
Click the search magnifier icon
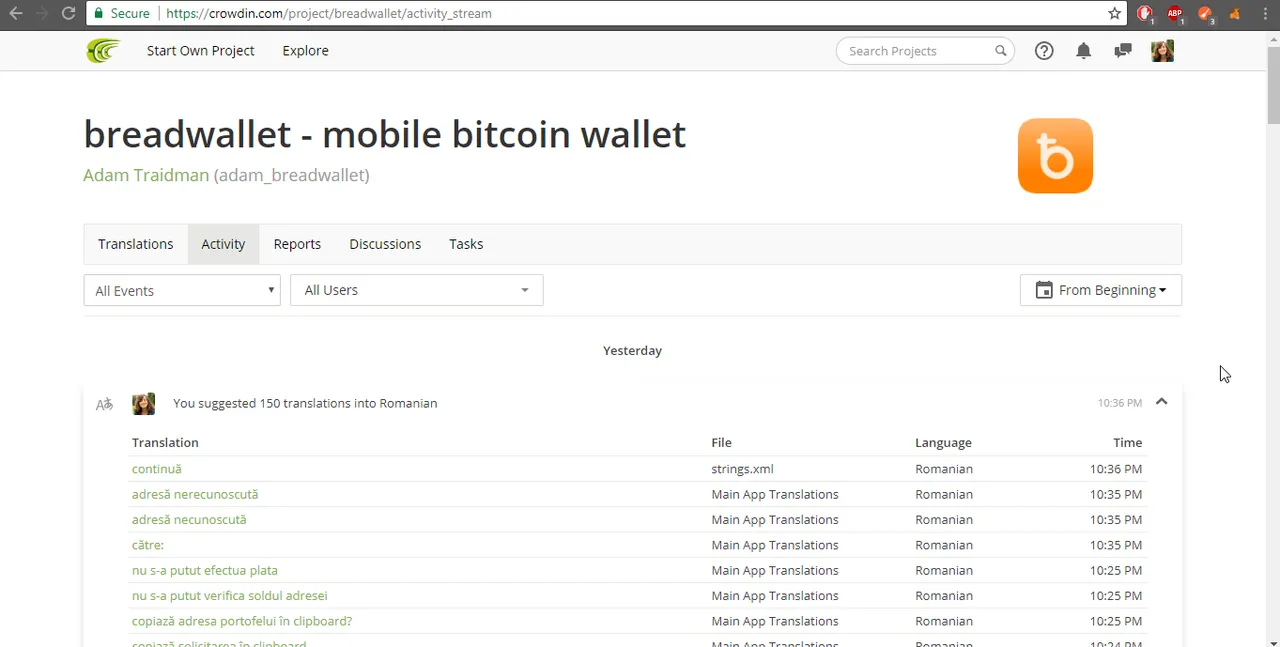1000,51
